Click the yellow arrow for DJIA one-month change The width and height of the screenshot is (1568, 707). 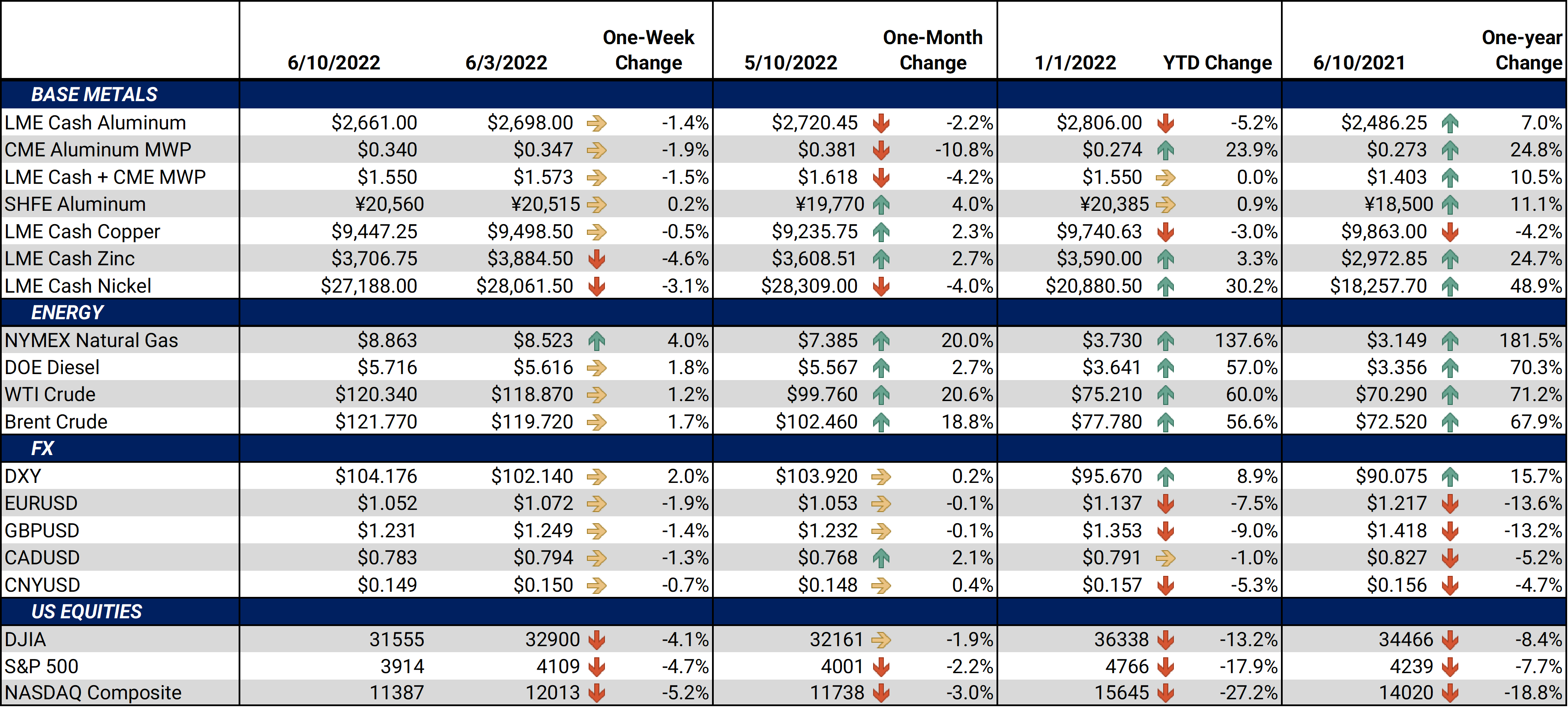(881, 640)
